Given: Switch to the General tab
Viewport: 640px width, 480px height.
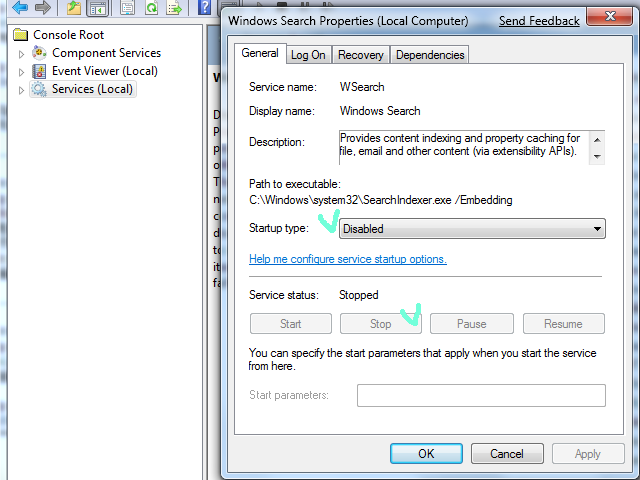Looking at the screenshot, I should coord(260,53).
